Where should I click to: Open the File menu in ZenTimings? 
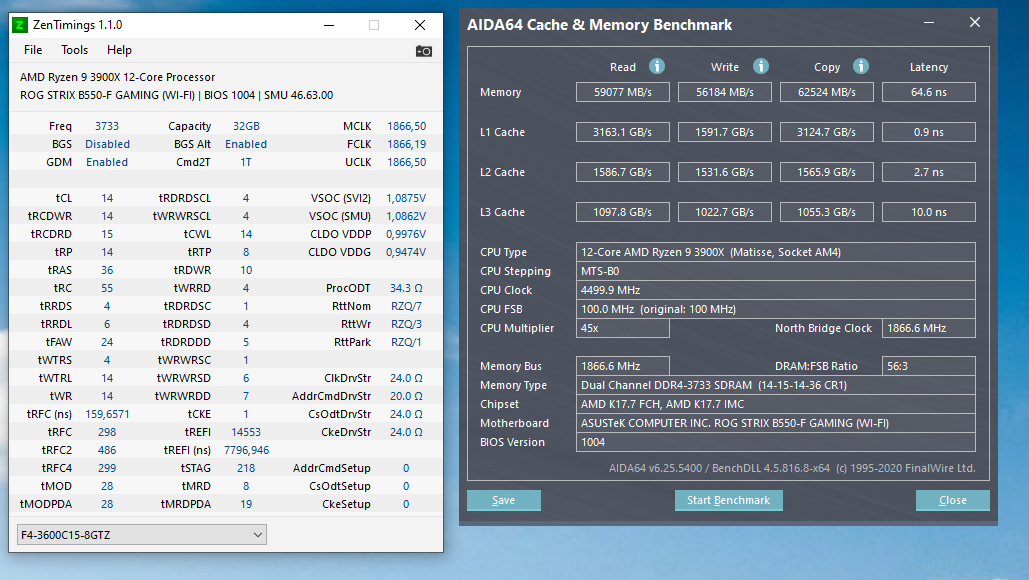[x=33, y=50]
